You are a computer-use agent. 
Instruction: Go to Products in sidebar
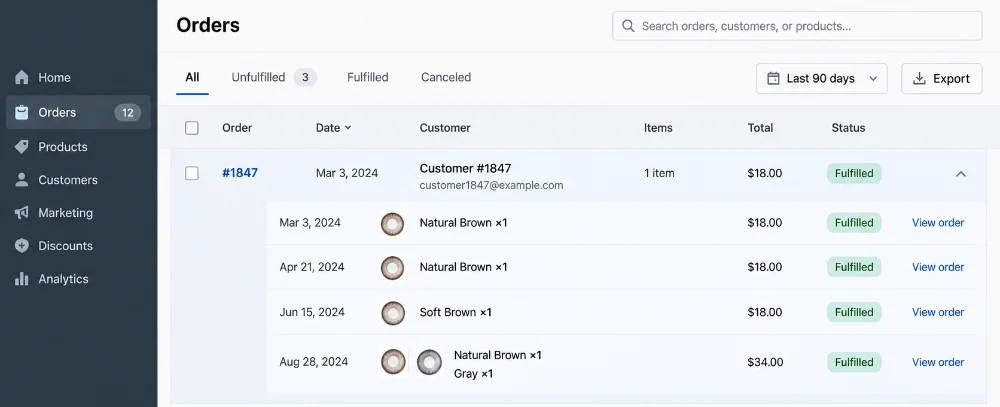coord(78,147)
